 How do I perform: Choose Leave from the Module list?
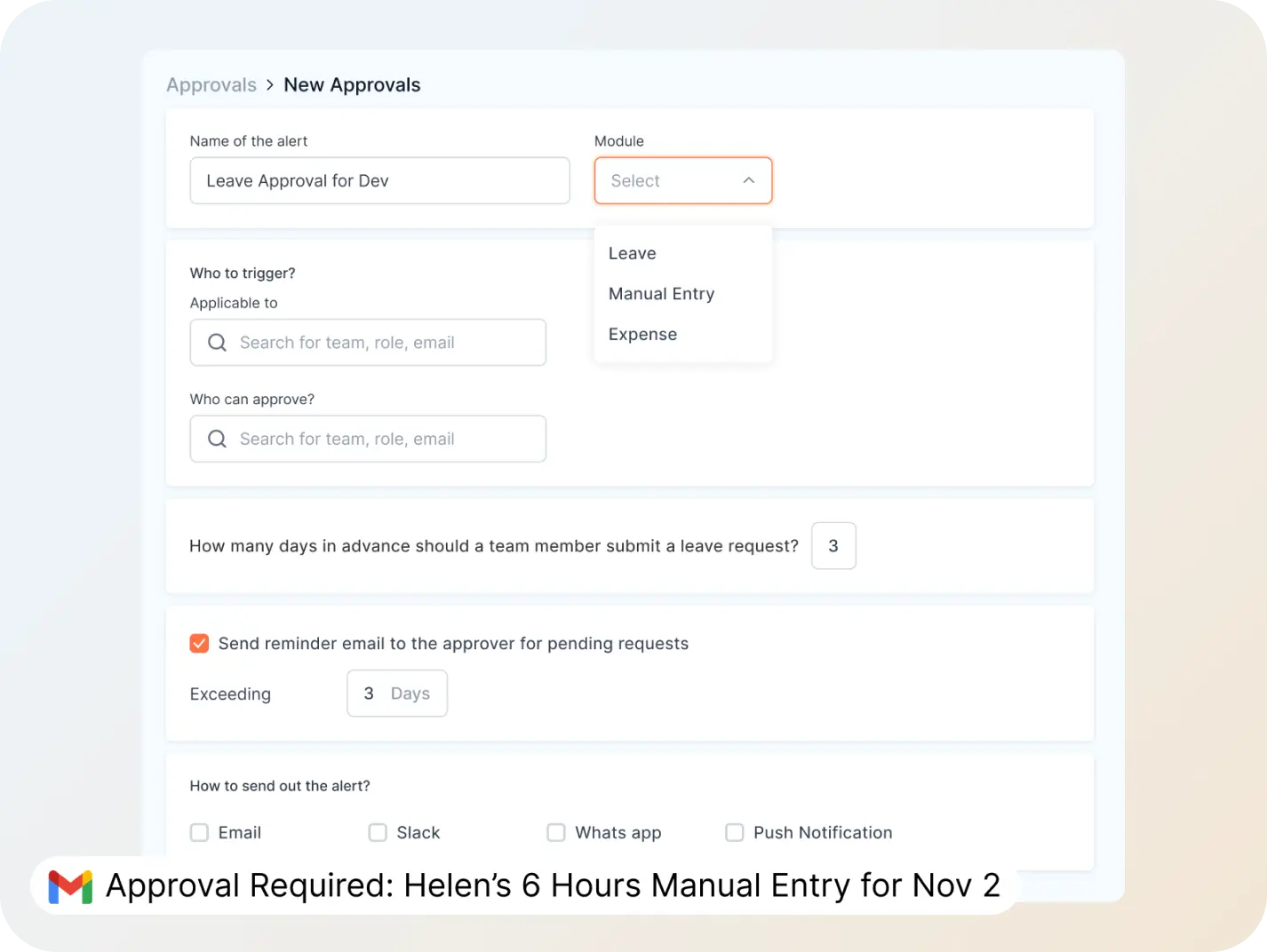point(633,254)
